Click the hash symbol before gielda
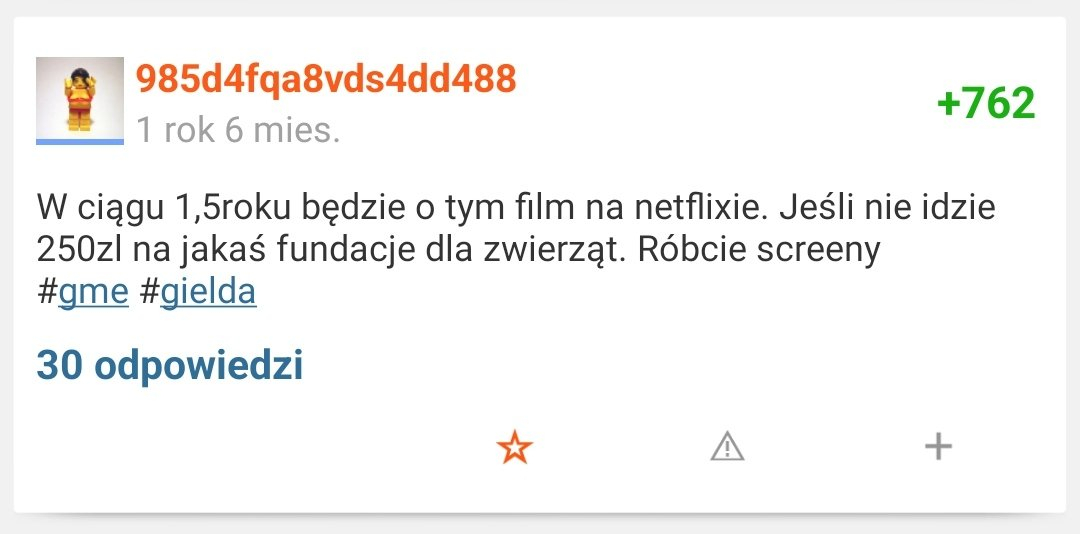Viewport: 1080px width, 534px height. coord(149,294)
